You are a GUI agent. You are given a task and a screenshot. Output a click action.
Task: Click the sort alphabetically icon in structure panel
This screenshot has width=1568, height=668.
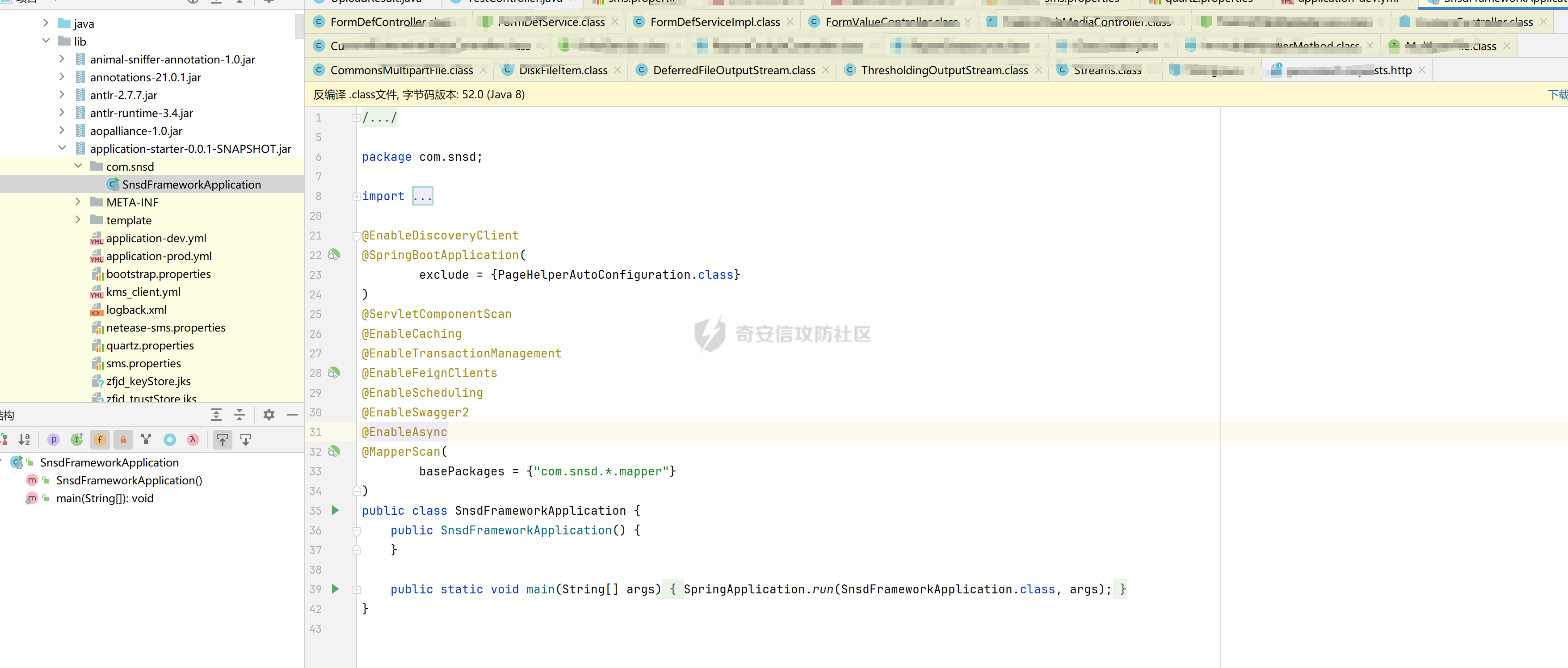tap(24, 440)
